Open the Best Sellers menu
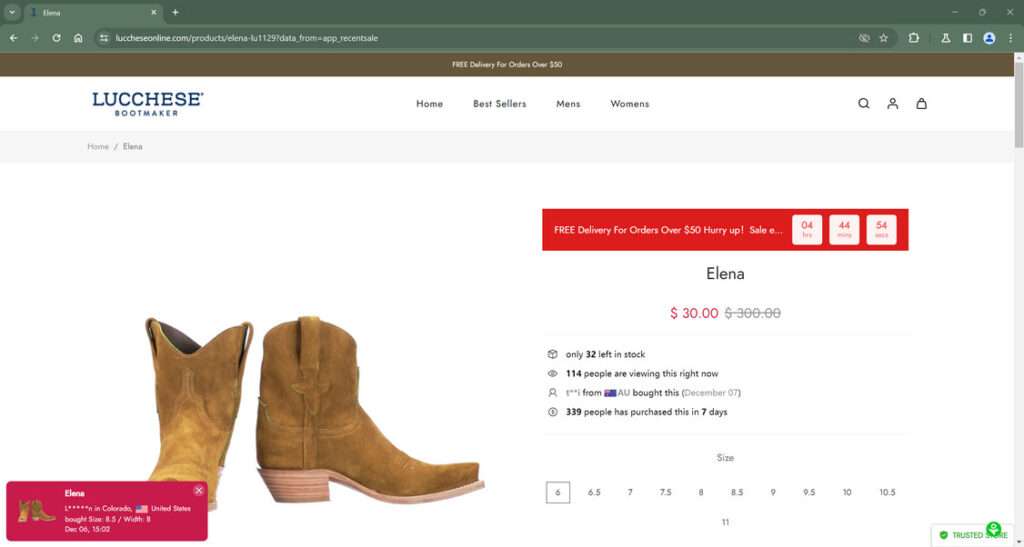 (499, 104)
